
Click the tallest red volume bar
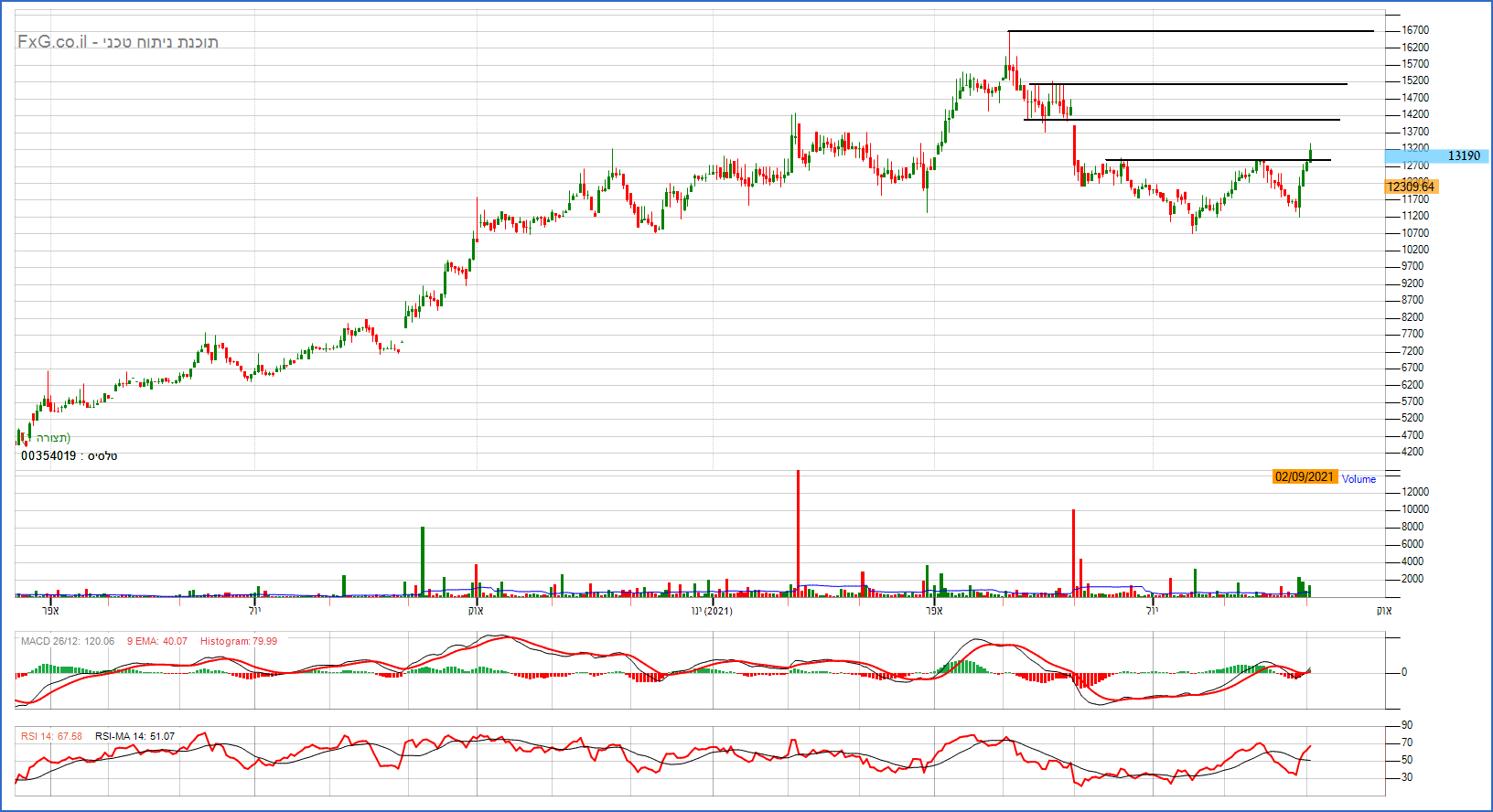798,534
